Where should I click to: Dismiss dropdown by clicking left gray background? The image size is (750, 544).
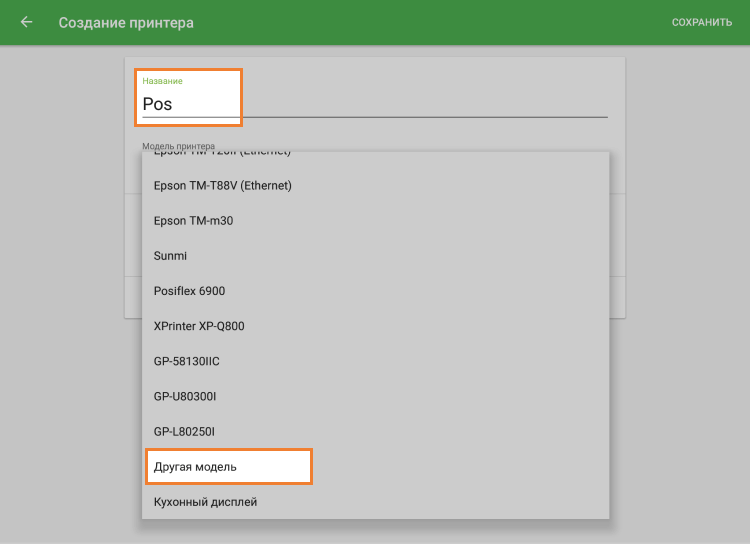pyautogui.click(x=60, y=300)
